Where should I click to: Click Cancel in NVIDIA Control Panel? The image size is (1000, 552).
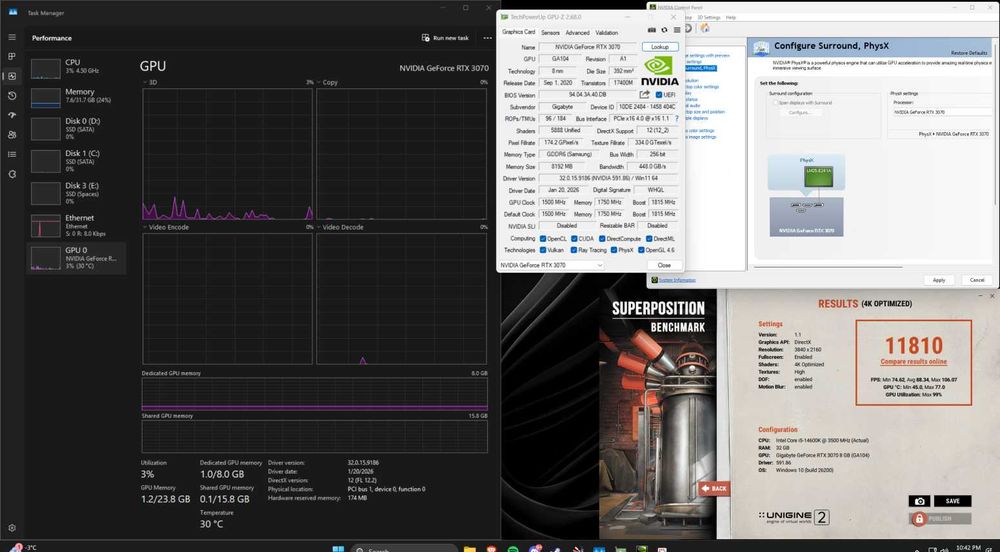976,280
